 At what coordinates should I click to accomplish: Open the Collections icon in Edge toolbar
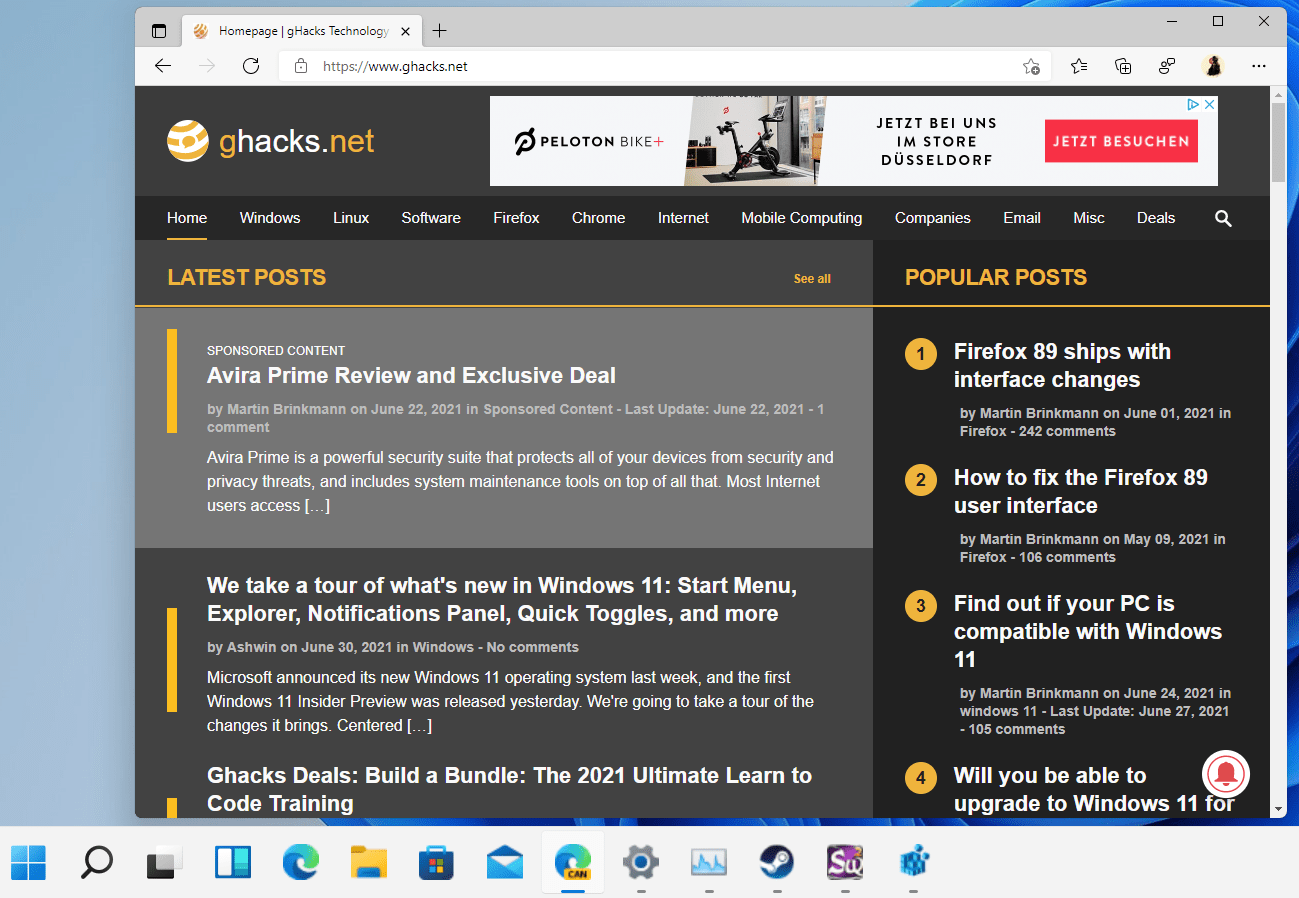[x=1123, y=66]
